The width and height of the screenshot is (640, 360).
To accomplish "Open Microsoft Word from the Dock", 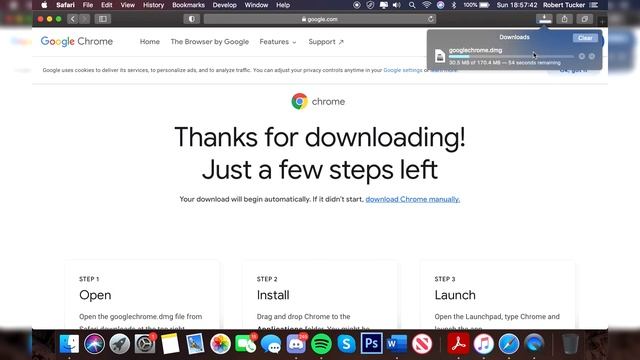I will coord(397,344).
